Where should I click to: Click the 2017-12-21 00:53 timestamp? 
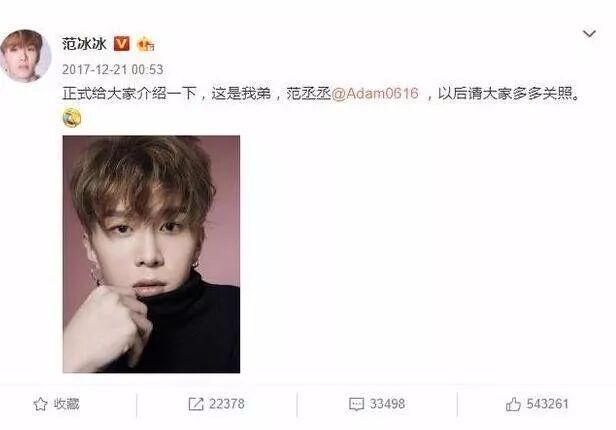[112, 70]
